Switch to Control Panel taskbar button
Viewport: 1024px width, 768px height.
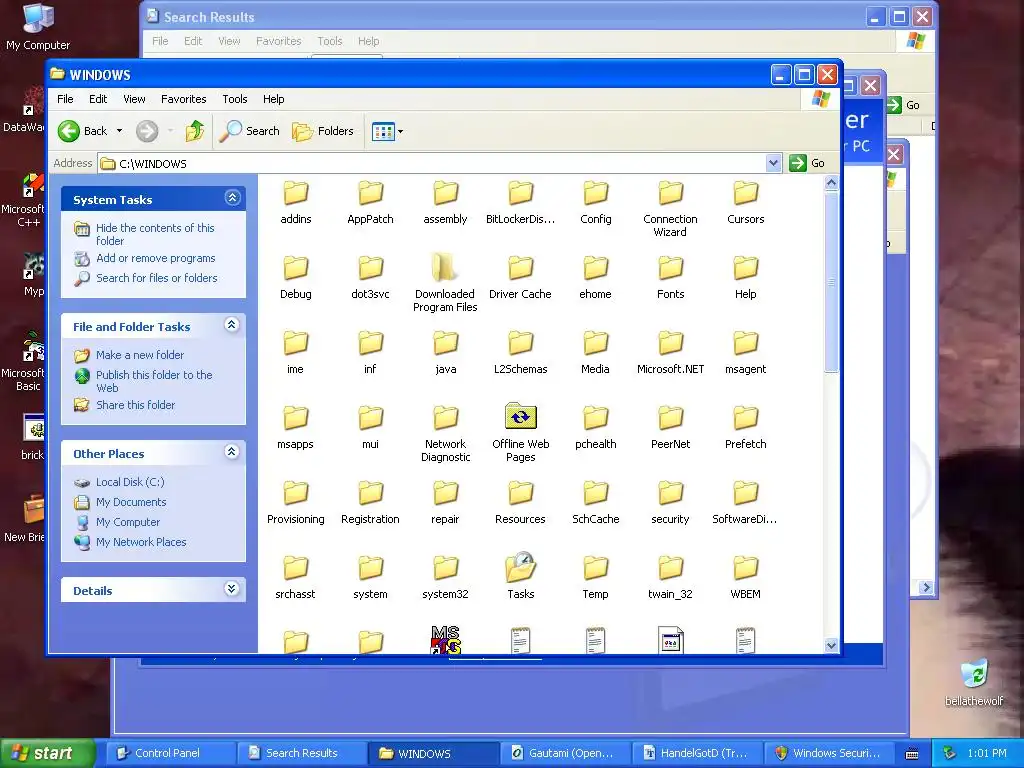coord(170,753)
